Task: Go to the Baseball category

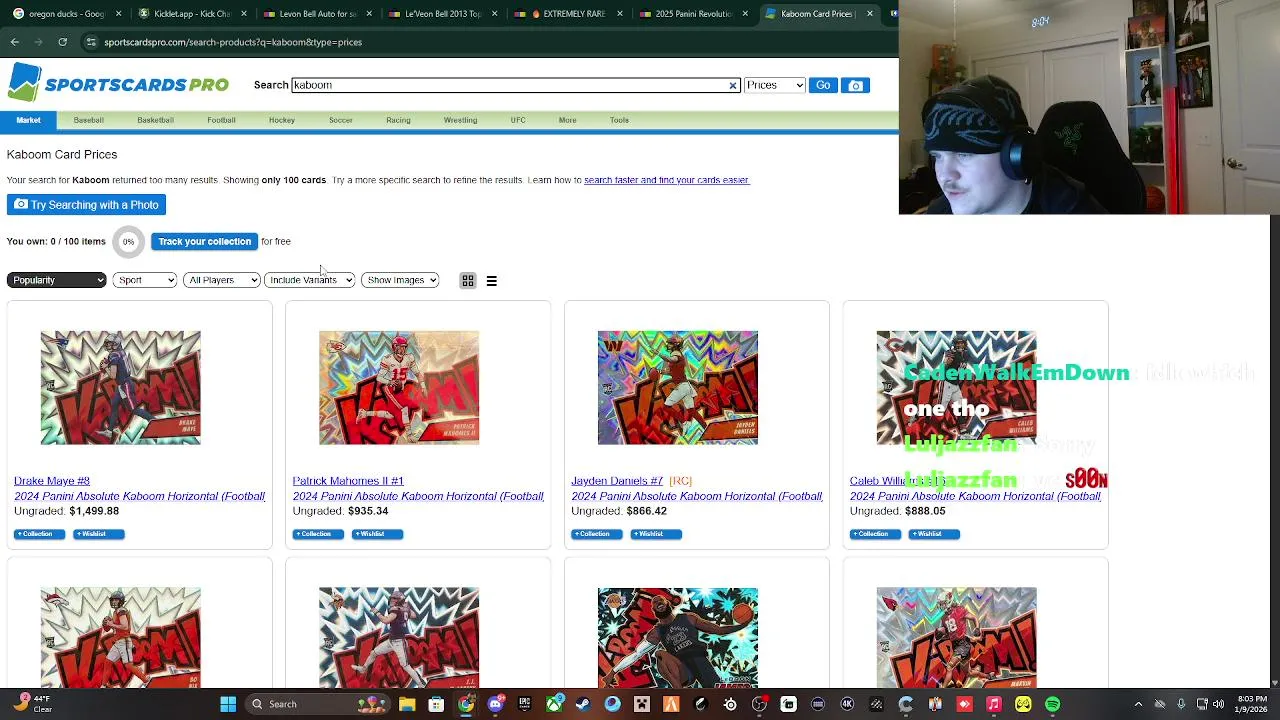Action: [x=88, y=120]
